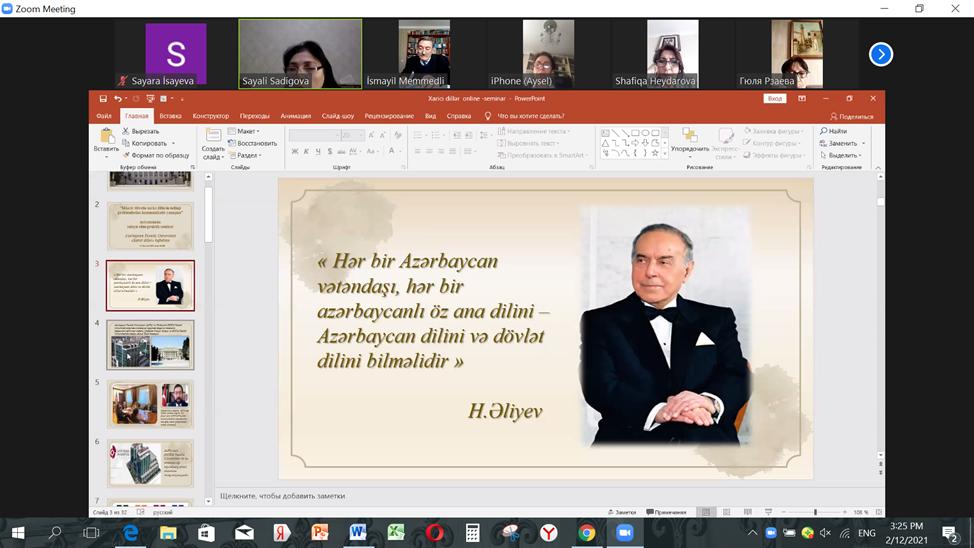Undo the last action in PowerPoint
974x548 pixels.
(x=117, y=99)
